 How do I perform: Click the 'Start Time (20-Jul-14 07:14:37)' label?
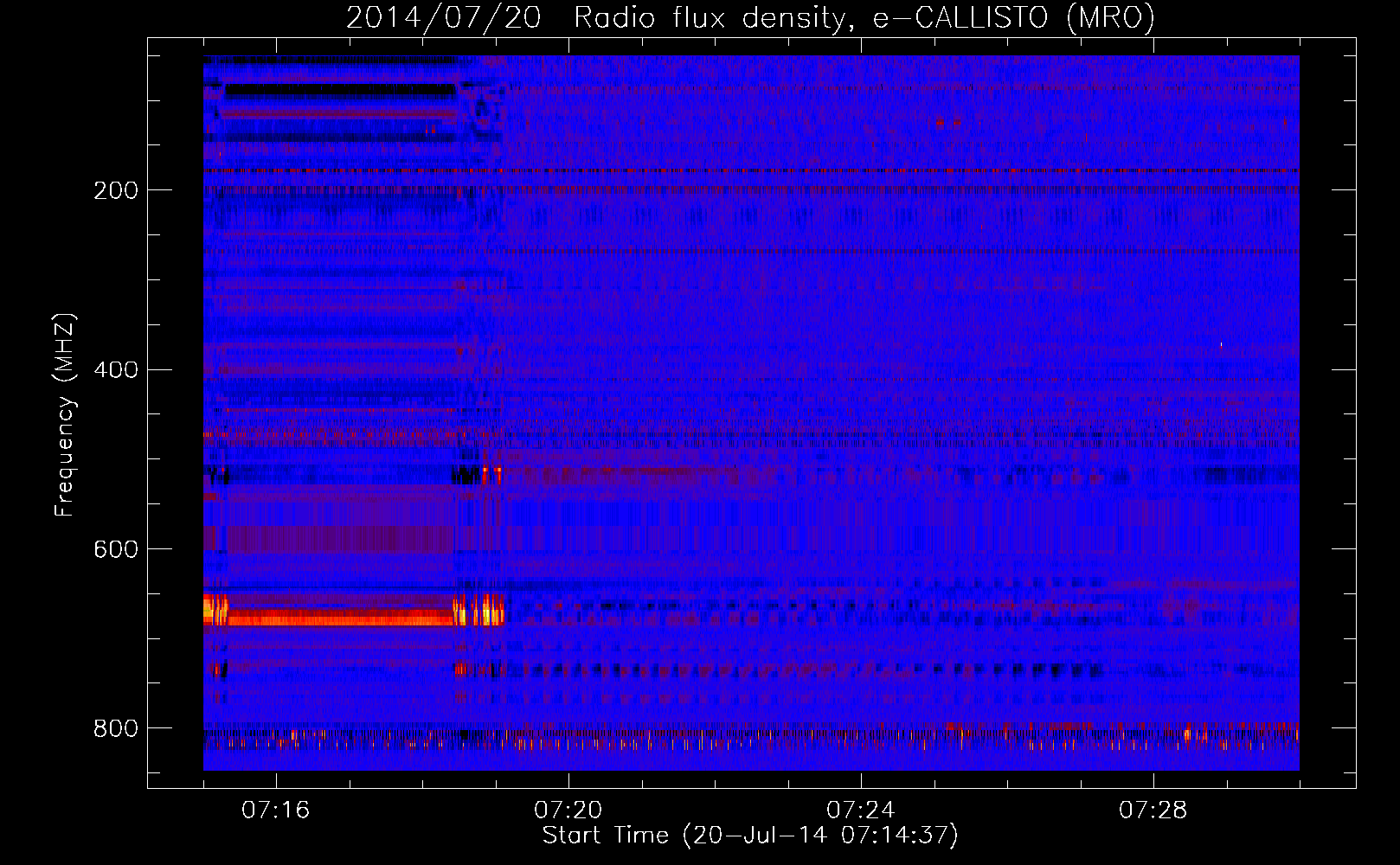750,836
